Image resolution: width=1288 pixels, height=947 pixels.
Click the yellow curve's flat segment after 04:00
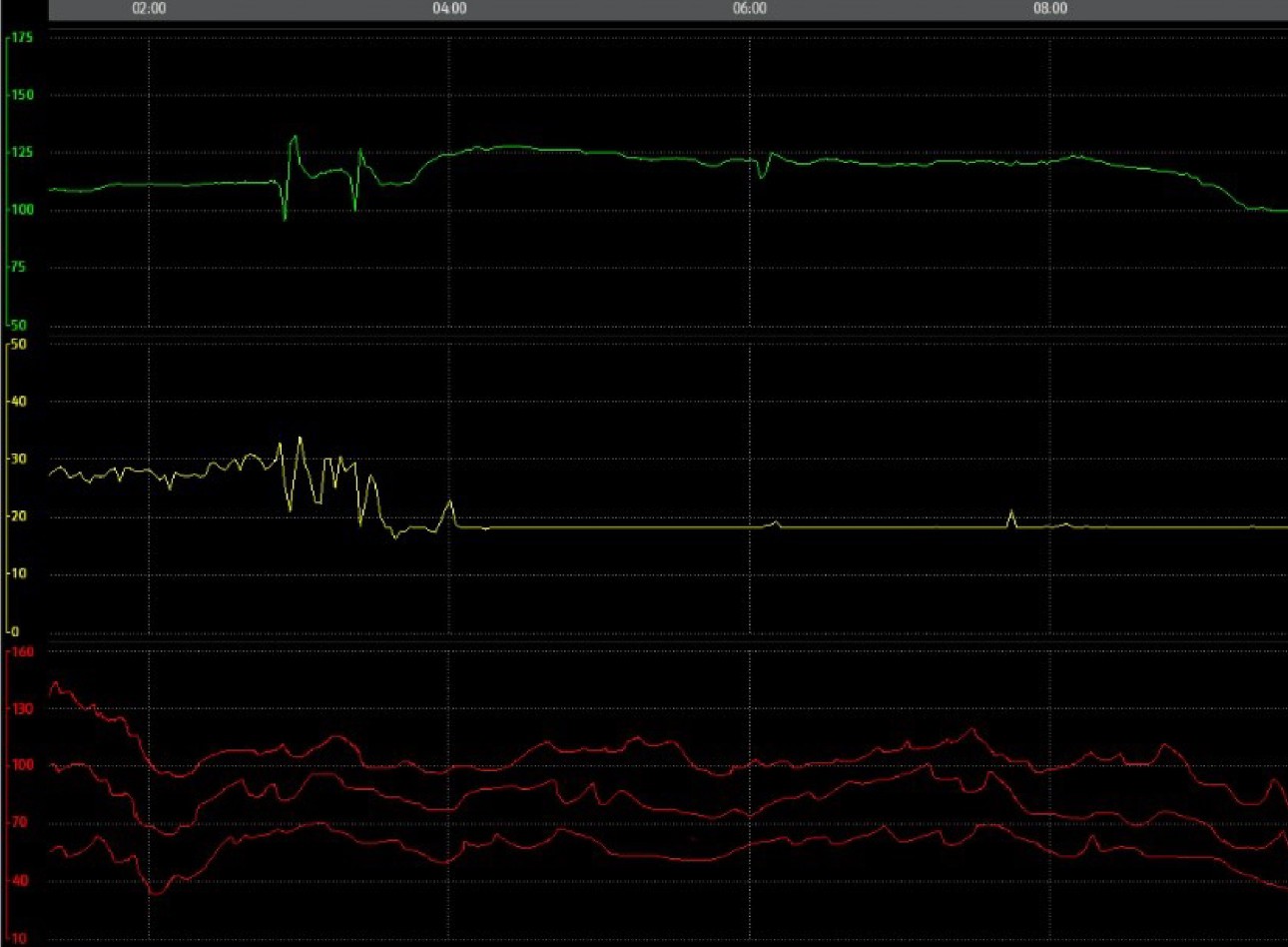(x=599, y=526)
